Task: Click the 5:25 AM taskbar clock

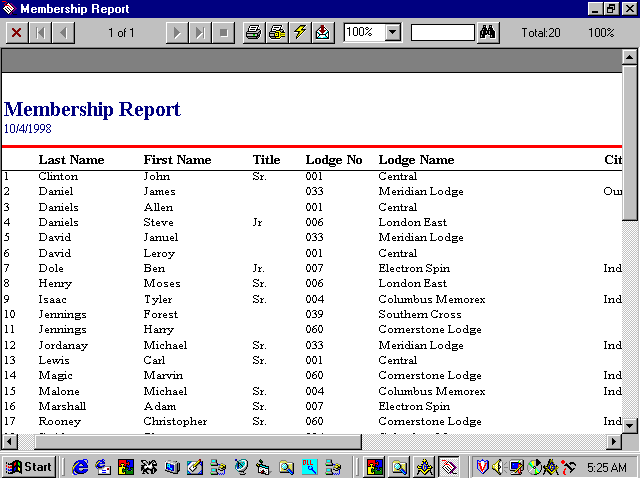Action: click(x=607, y=467)
